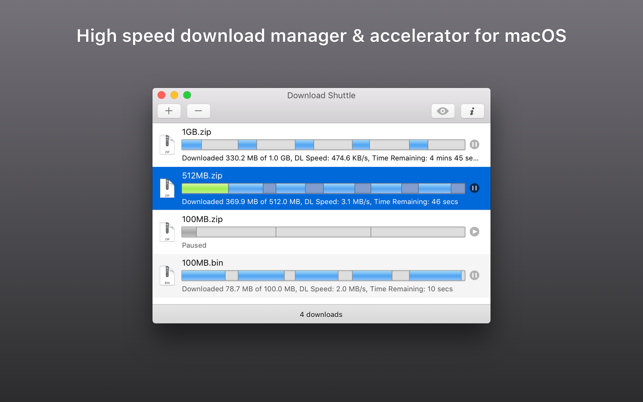Select the 512MB.zip file name
Image resolution: width=643 pixels, height=402 pixels.
pyautogui.click(x=202, y=176)
